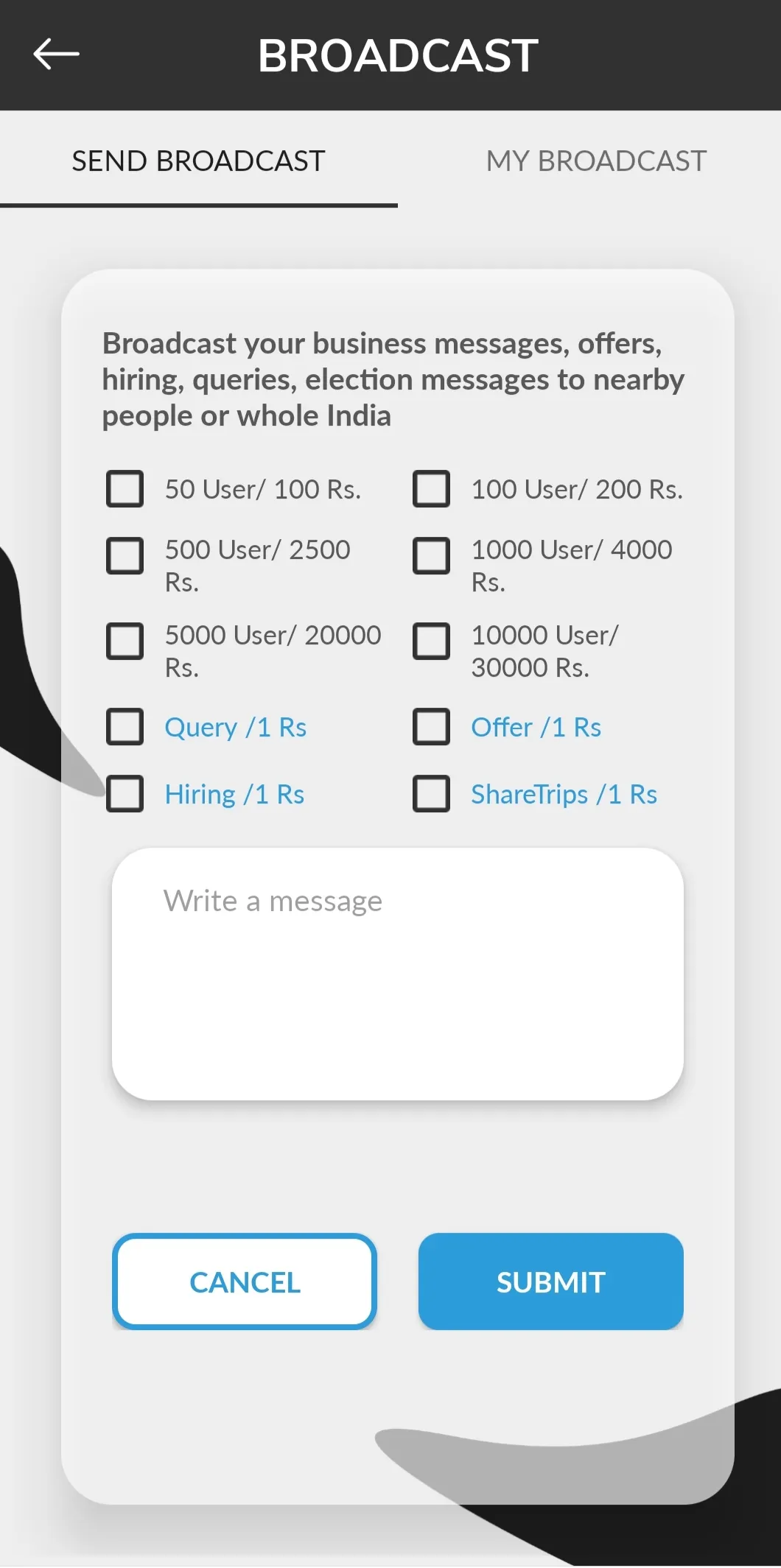Switch to the MY BROADCAST tab
Viewport: 781px width, 1568px height.
coord(595,161)
